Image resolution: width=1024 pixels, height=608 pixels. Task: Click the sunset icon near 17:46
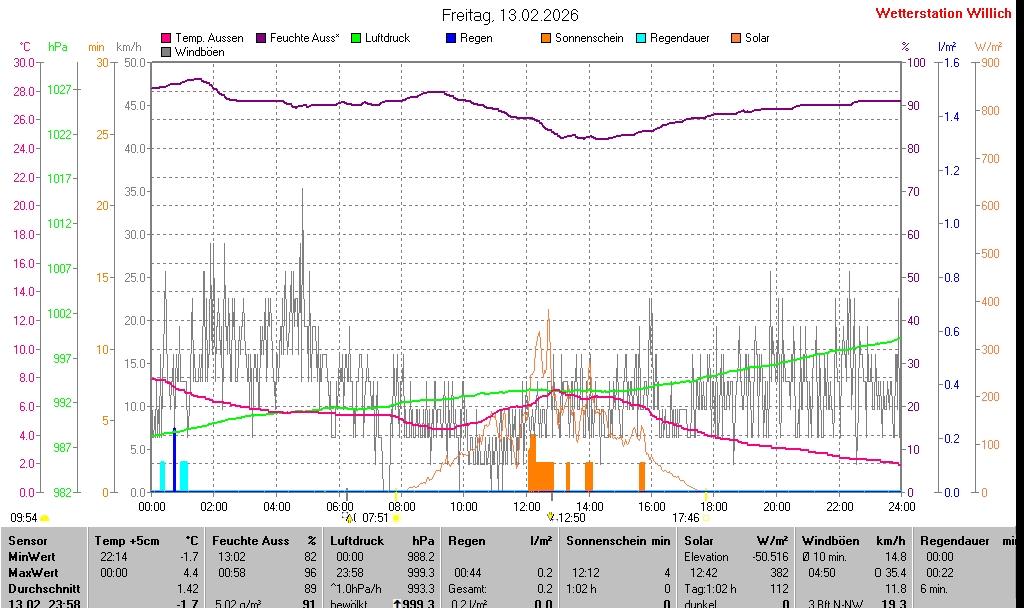pyautogui.click(x=708, y=518)
